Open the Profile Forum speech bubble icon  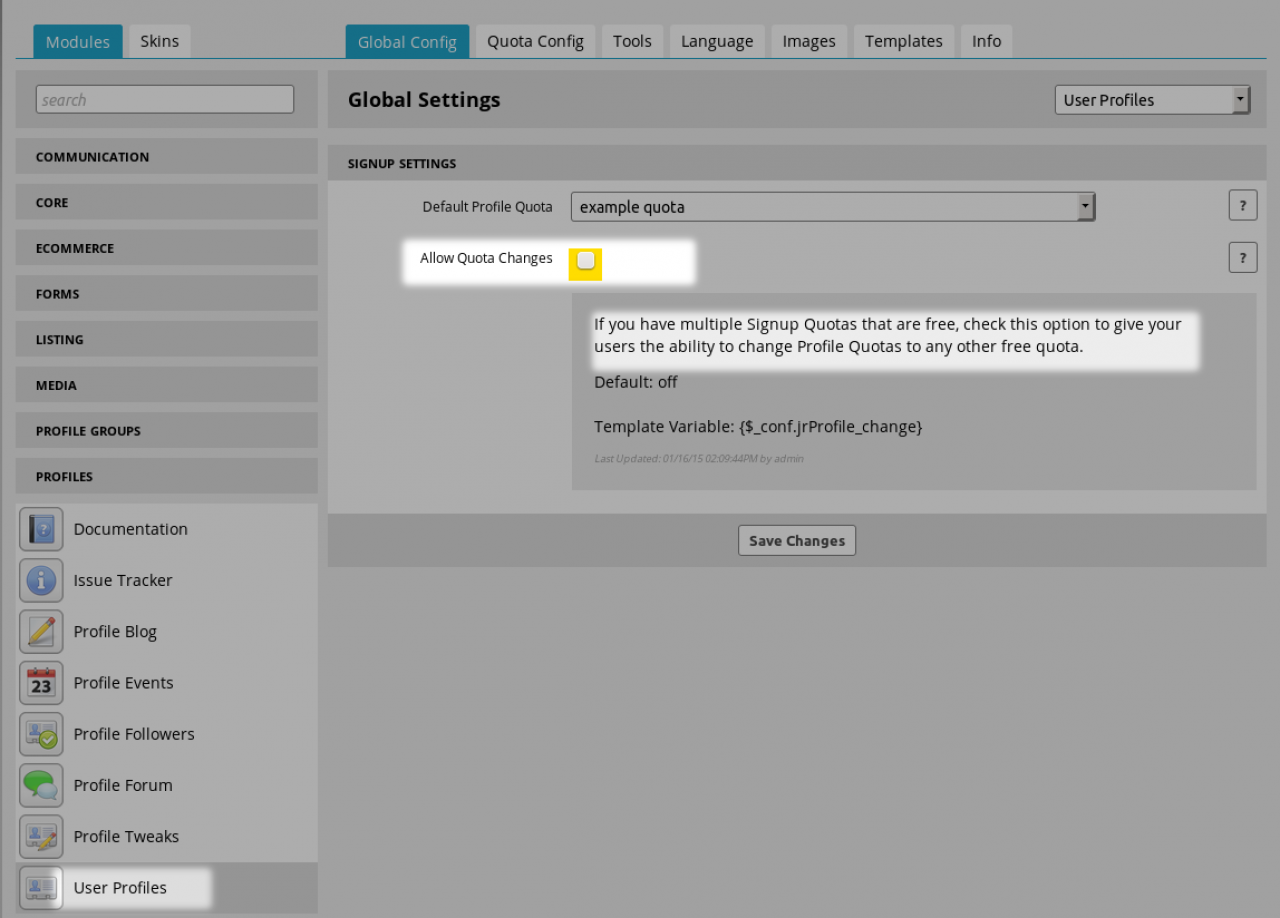[41, 785]
